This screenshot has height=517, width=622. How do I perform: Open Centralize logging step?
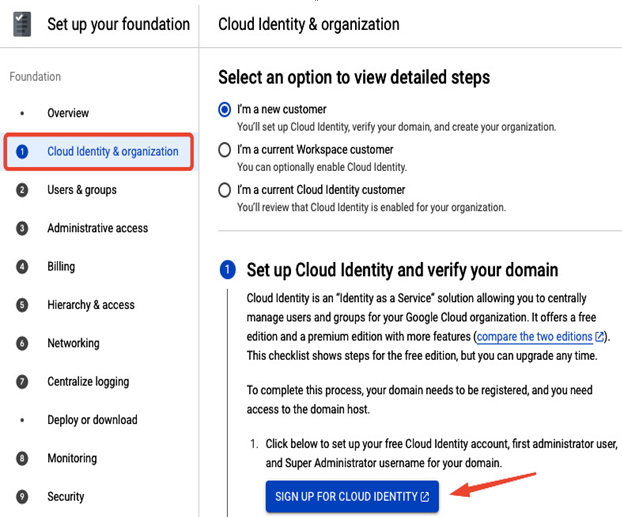(88, 382)
